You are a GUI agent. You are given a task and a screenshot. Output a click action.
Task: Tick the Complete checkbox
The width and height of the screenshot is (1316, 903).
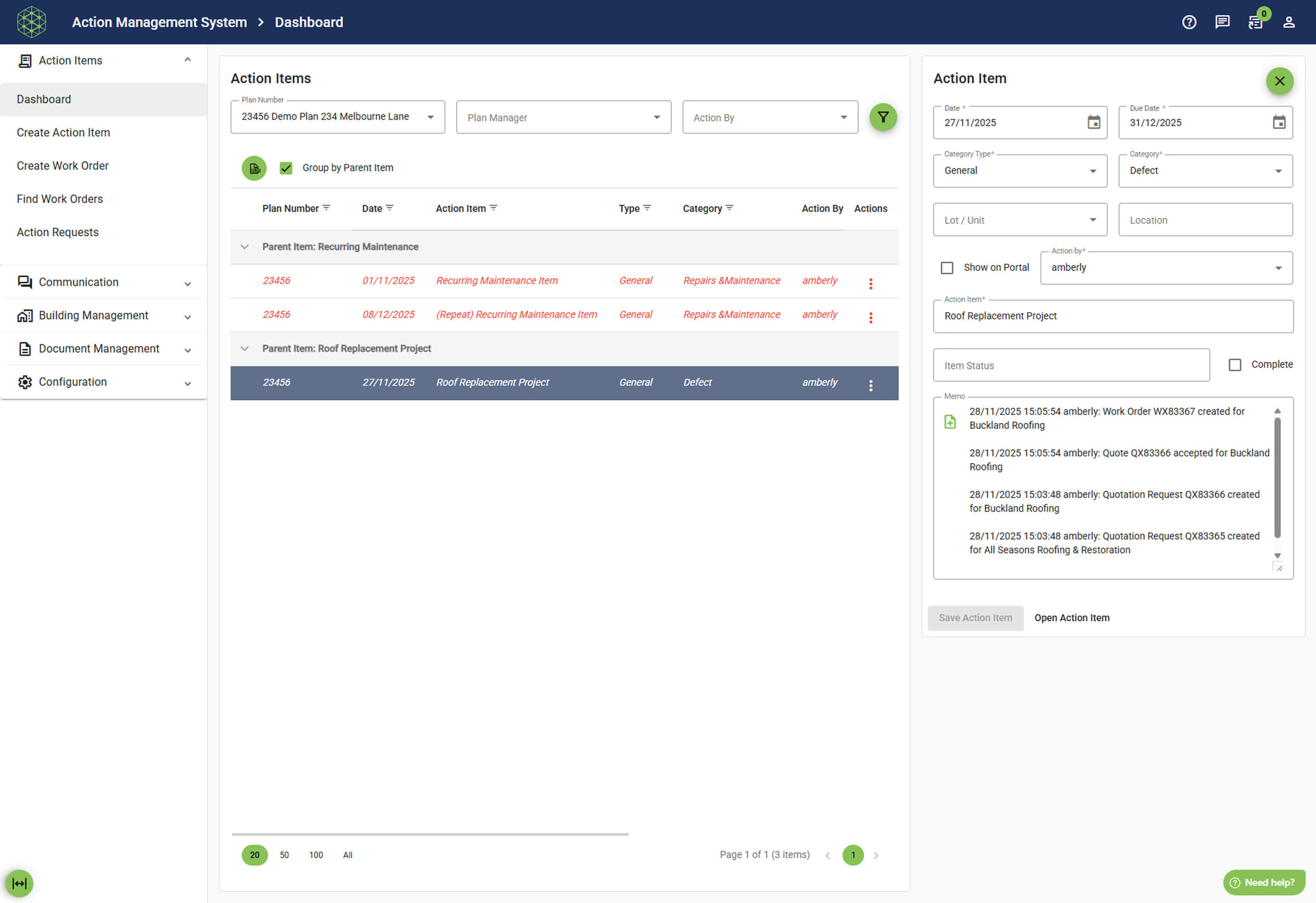coord(1234,365)
